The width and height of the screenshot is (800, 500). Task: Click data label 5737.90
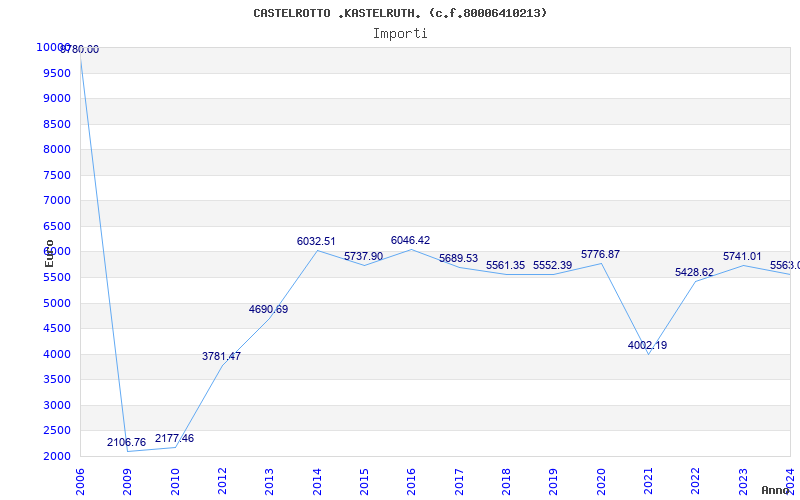coord(363,256)
